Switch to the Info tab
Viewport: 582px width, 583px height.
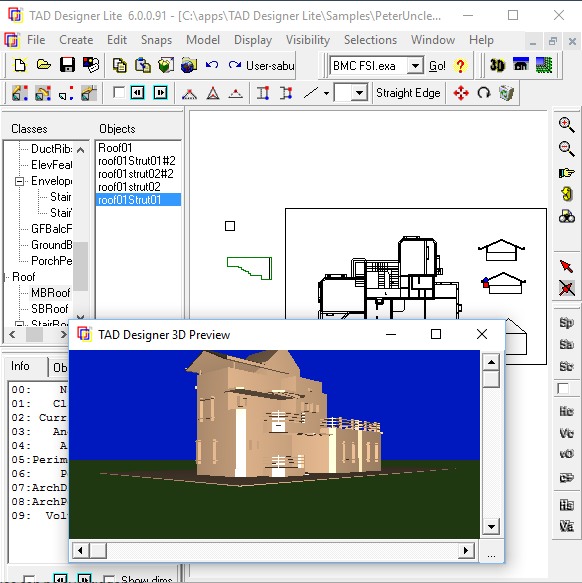(20, 366)
